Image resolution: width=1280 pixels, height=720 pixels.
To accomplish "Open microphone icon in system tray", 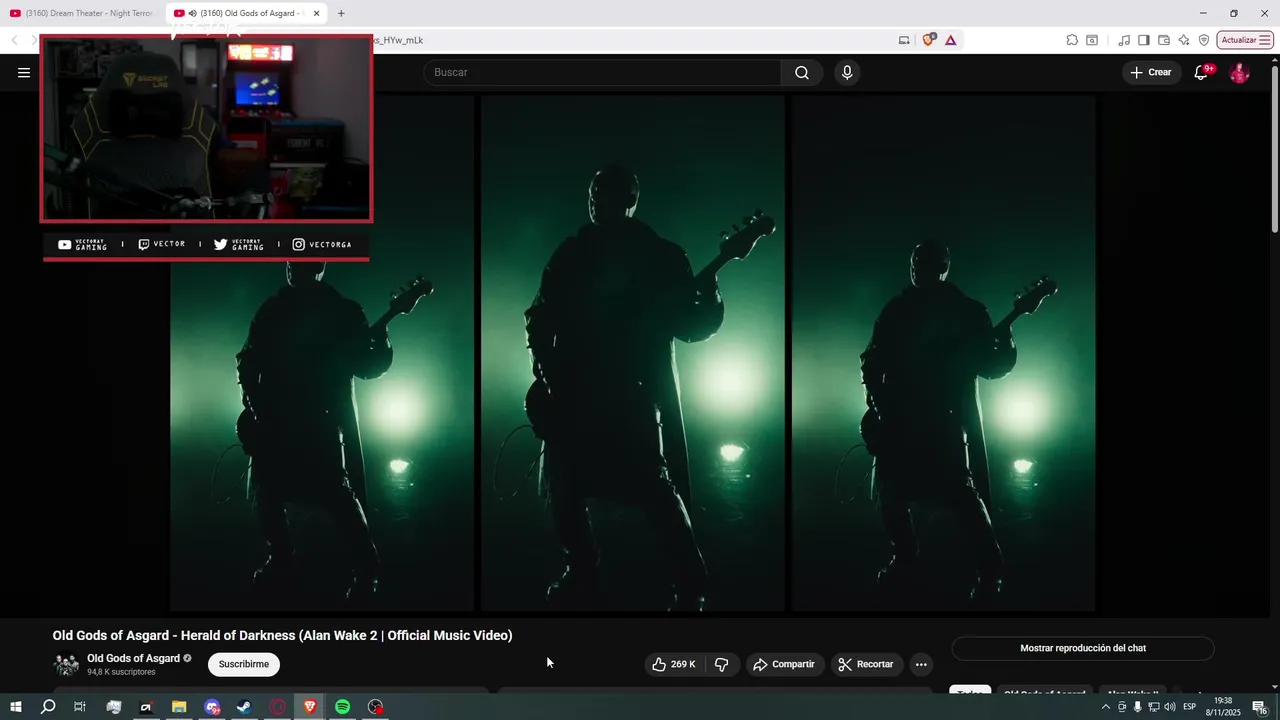I will point(1137,707).
